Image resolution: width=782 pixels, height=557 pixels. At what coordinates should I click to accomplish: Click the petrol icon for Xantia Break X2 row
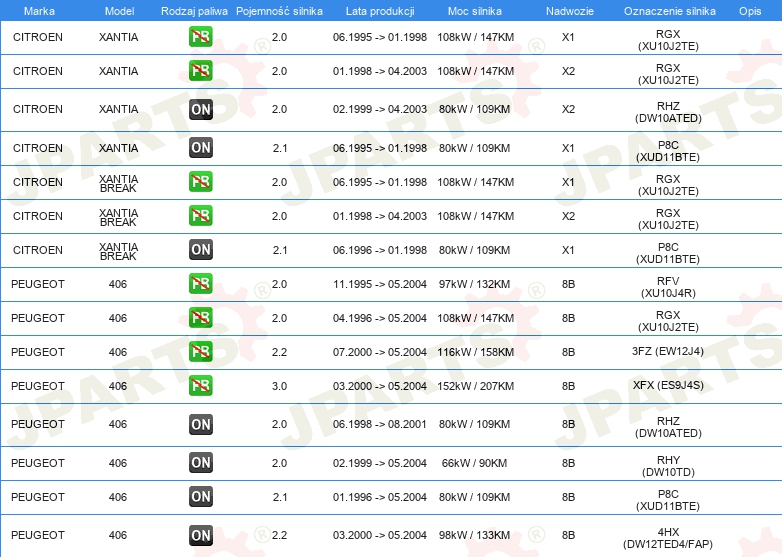[200, 215]
